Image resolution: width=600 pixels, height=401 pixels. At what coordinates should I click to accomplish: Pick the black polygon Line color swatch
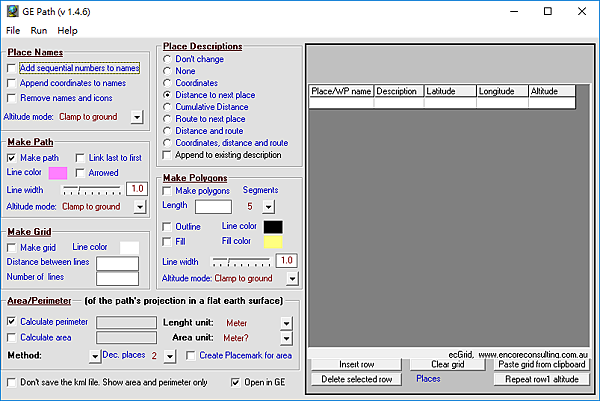[273, 227]
